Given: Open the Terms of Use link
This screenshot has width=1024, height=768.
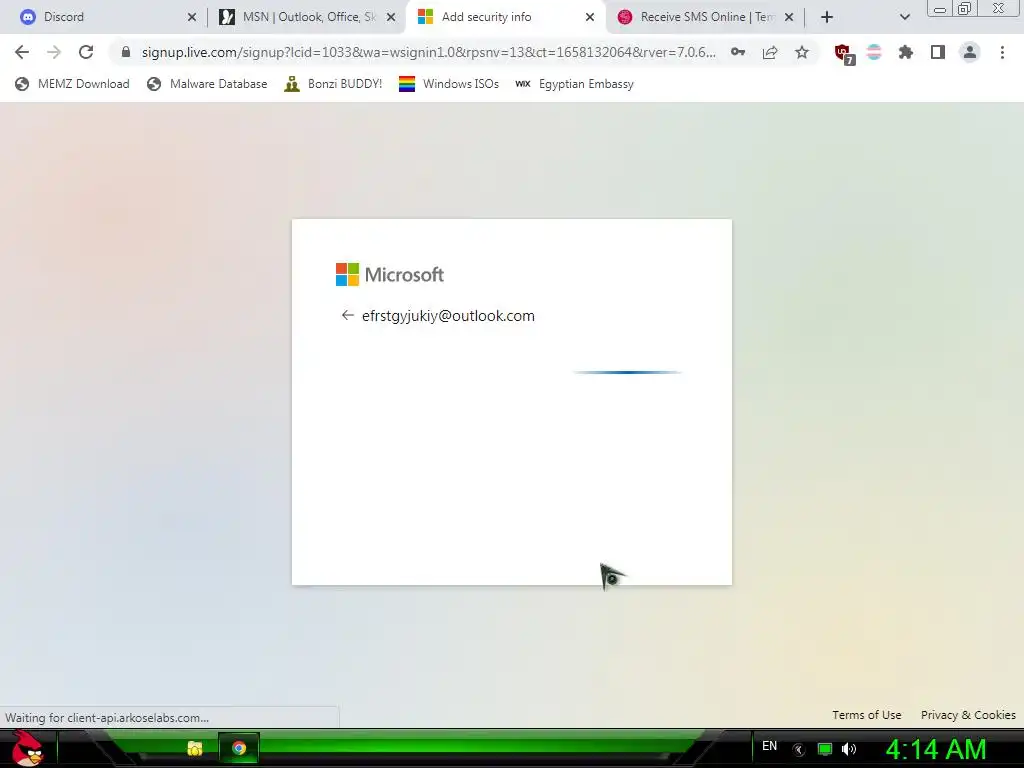Looking at the screenshot, I should 867,715.
